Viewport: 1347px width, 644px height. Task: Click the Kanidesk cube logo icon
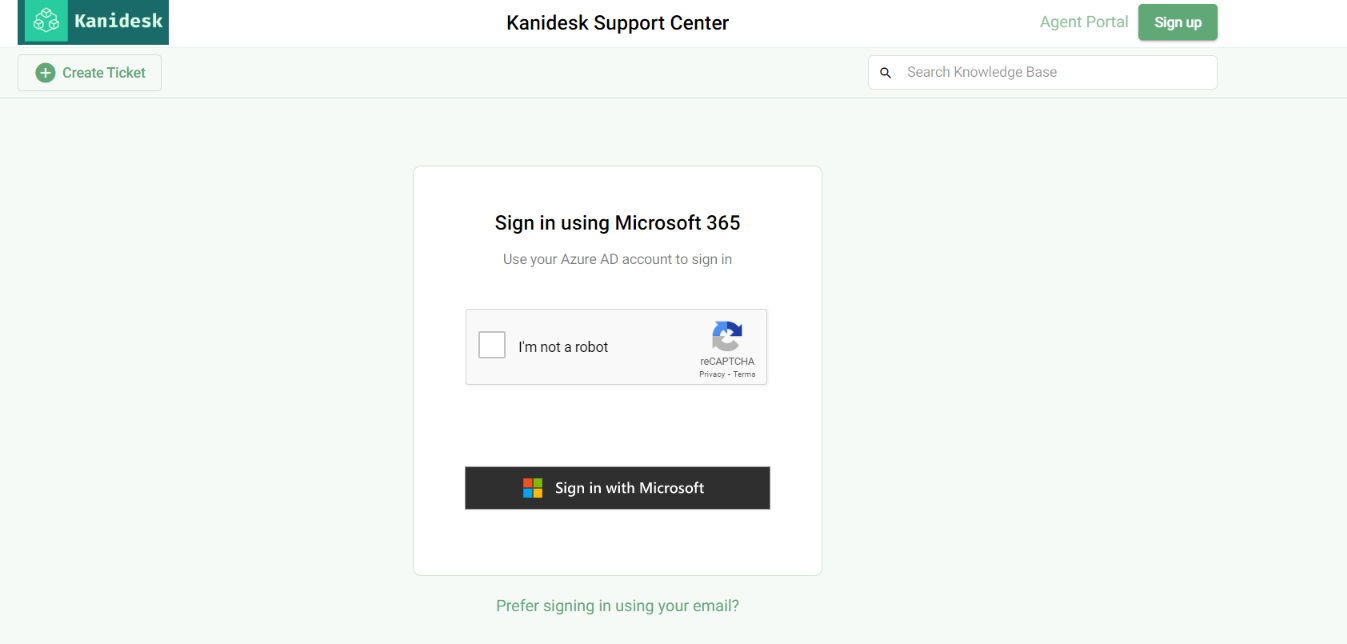[x=44, y=21]
